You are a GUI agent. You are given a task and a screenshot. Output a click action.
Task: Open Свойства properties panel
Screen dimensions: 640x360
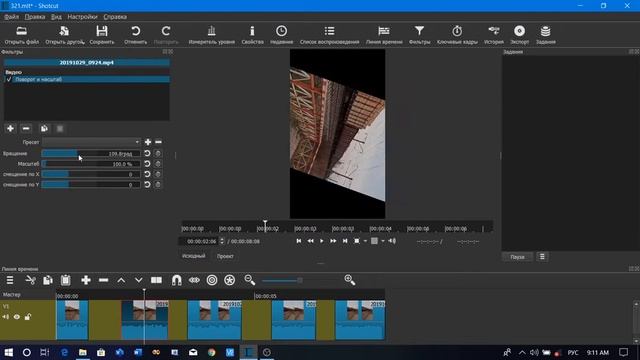252,35
